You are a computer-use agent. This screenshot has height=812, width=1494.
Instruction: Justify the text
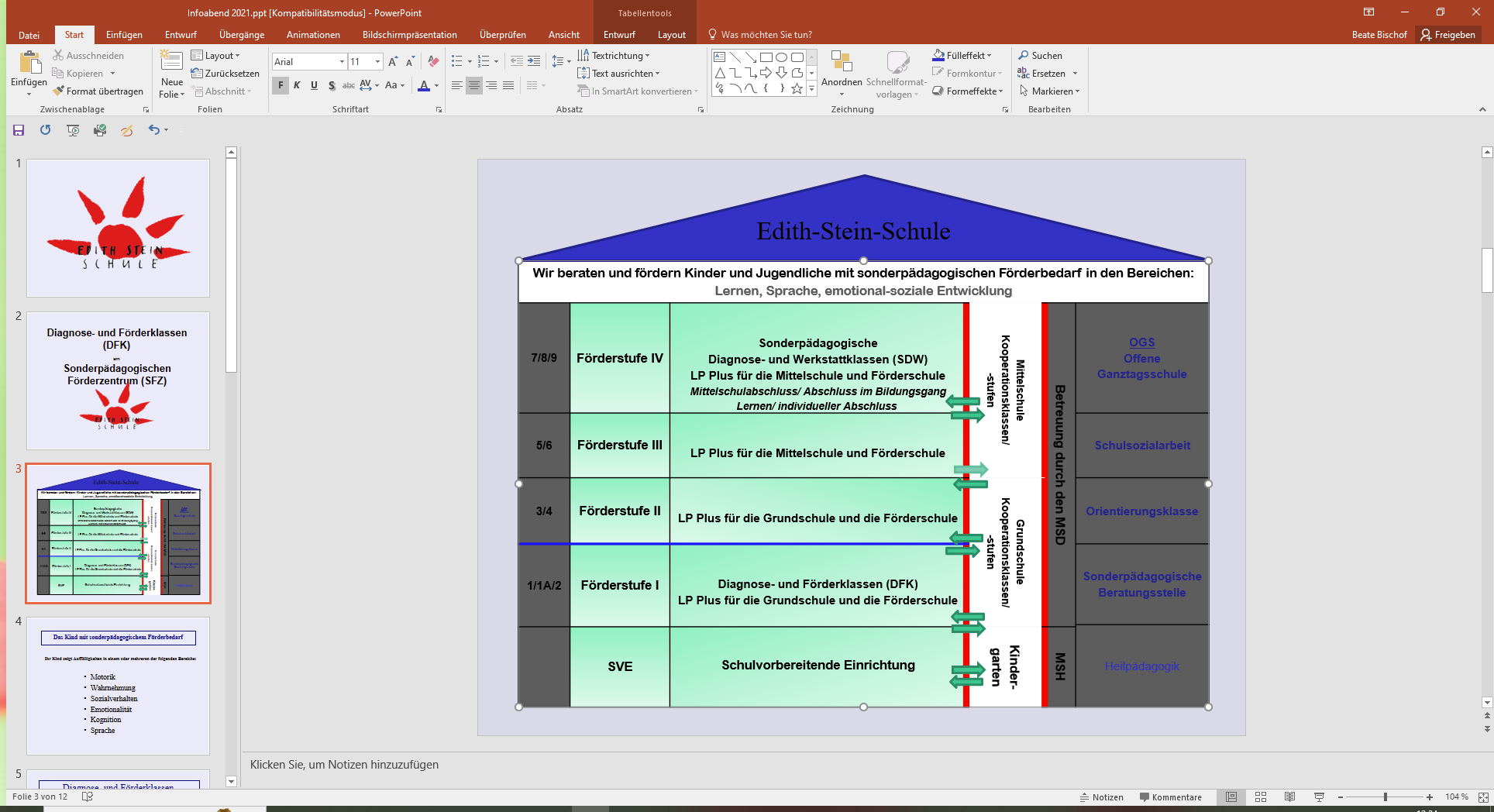(x=508, y=85)
